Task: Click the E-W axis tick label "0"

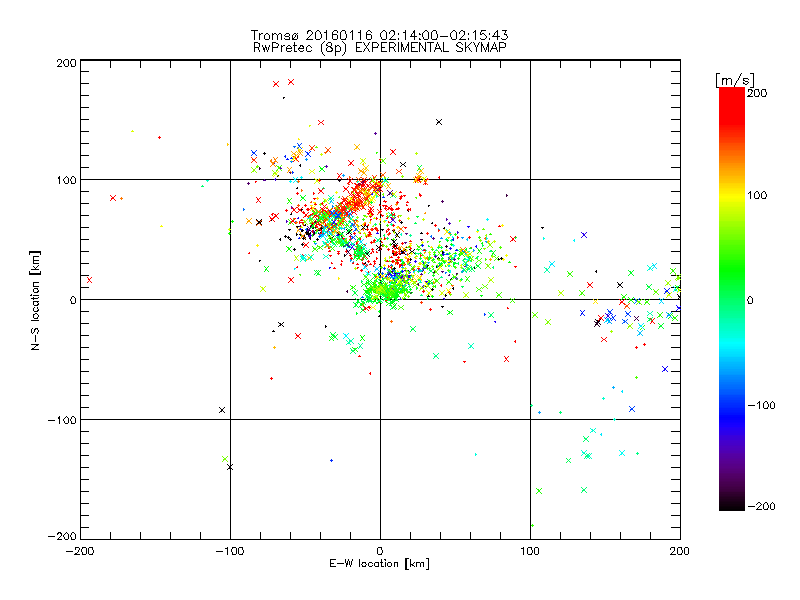Action: (x=380, y=551)
